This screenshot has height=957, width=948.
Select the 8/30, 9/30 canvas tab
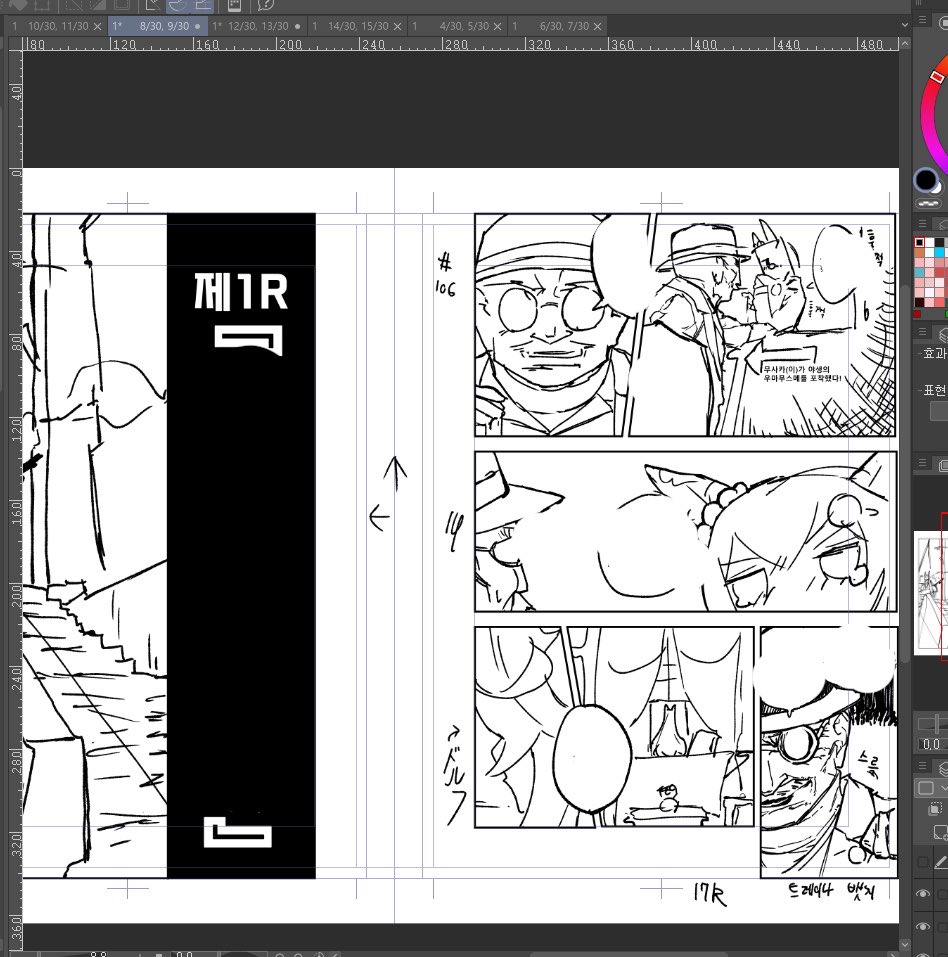coord(157,26)
